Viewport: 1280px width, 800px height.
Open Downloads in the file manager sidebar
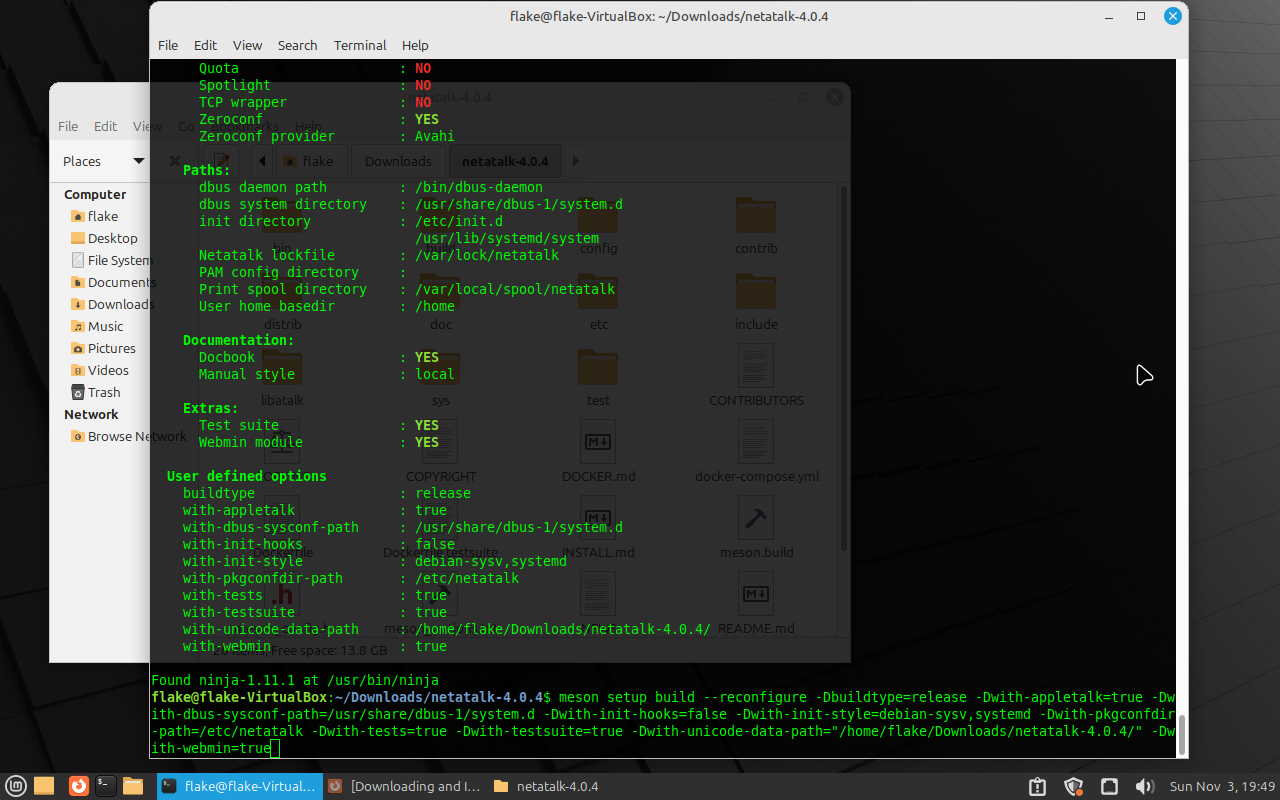click(x=110, y=304)
